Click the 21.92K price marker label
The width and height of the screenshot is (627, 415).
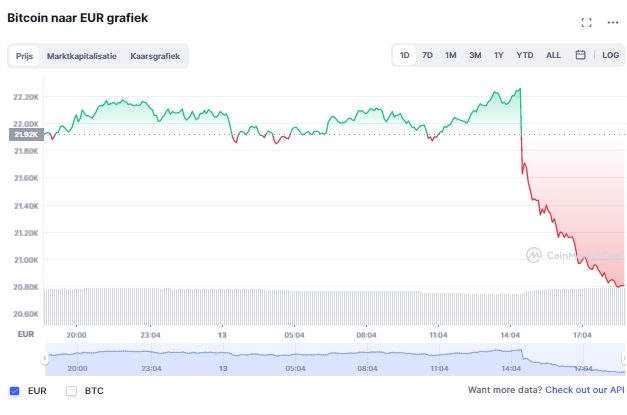pyautogui.click(x=26, y=134)
